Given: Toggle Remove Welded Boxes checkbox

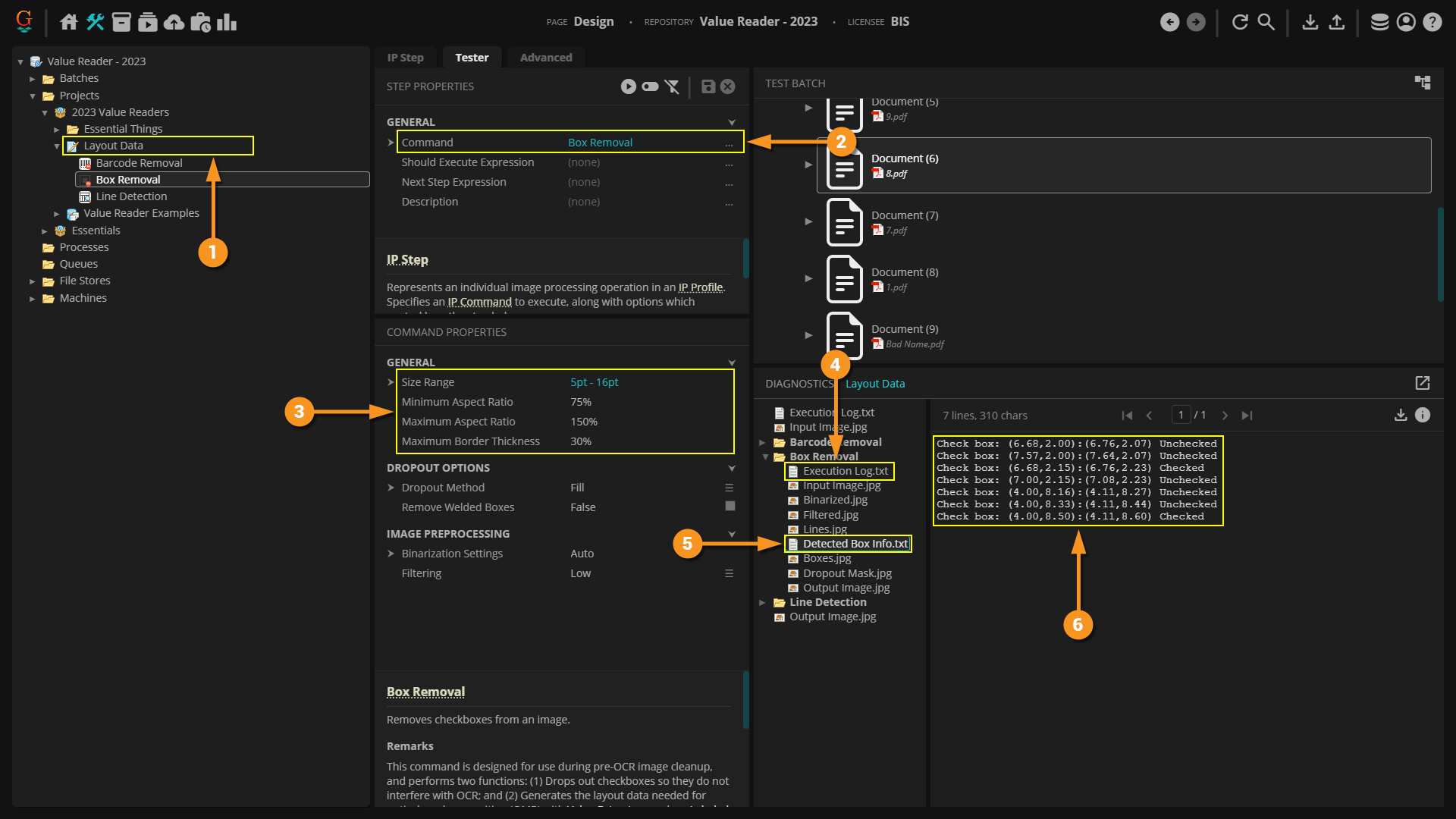Looking at the screenshot, I should point(730,507).
